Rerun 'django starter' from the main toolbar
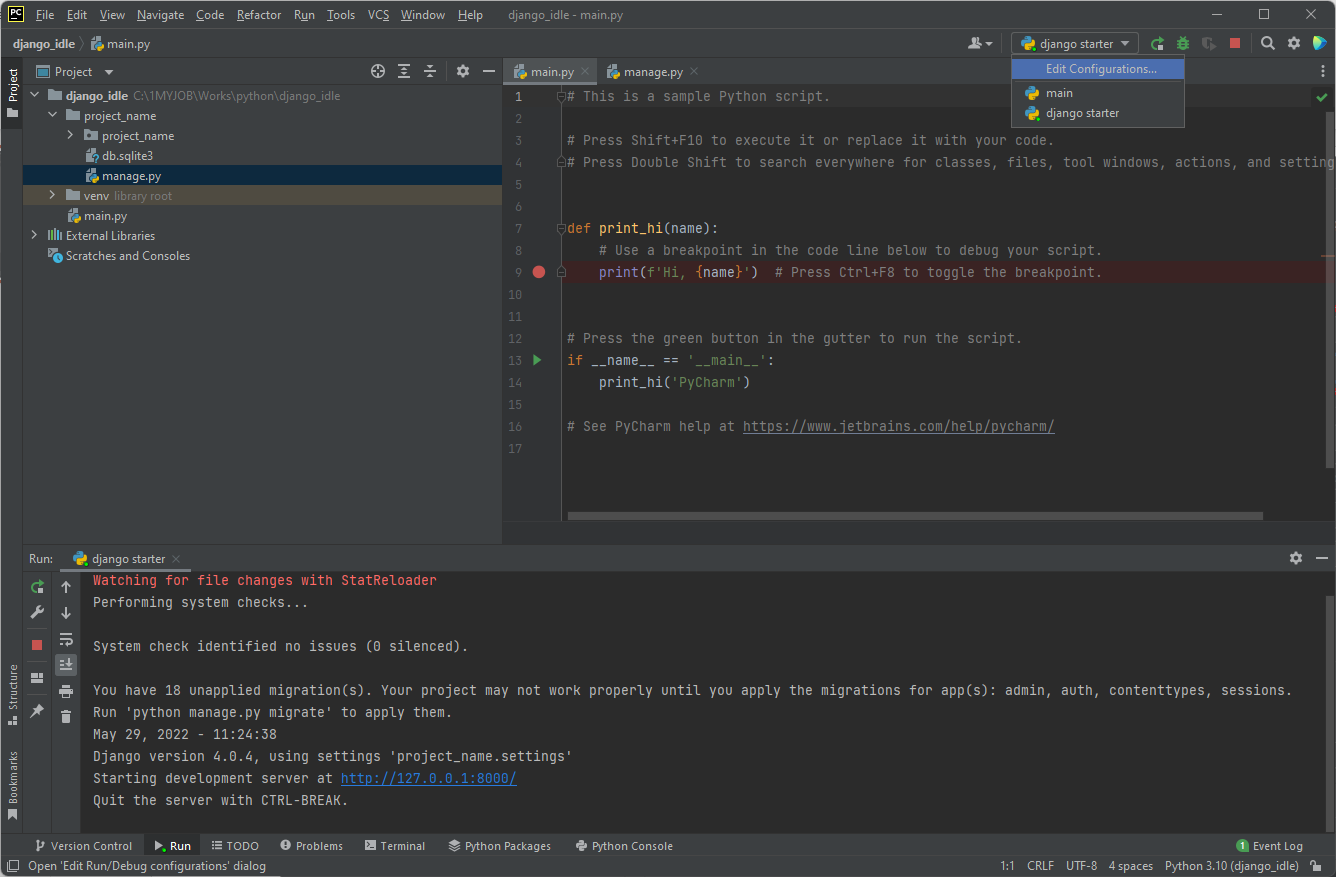Viewport: 1336px width, 877px height. [x=1157, y=44]
